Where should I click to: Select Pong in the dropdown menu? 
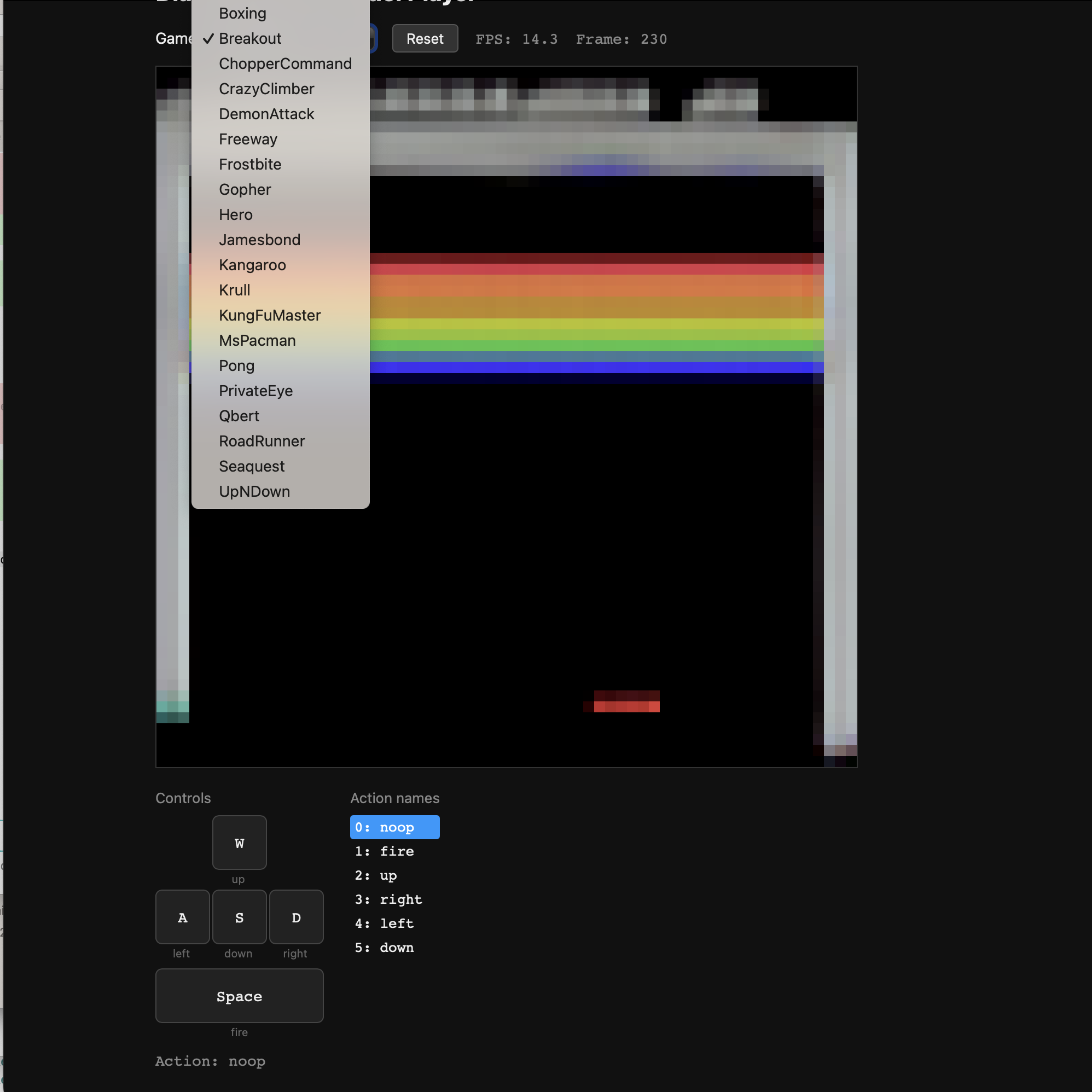tap(280, 365)
